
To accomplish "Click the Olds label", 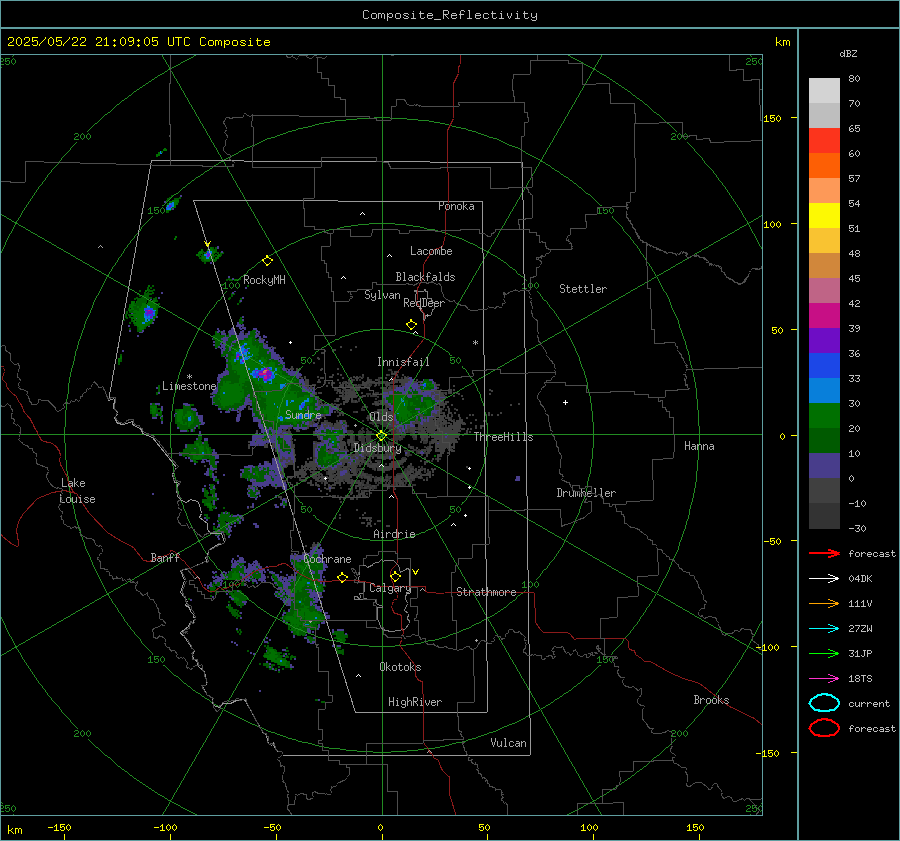I will [381, 417].
